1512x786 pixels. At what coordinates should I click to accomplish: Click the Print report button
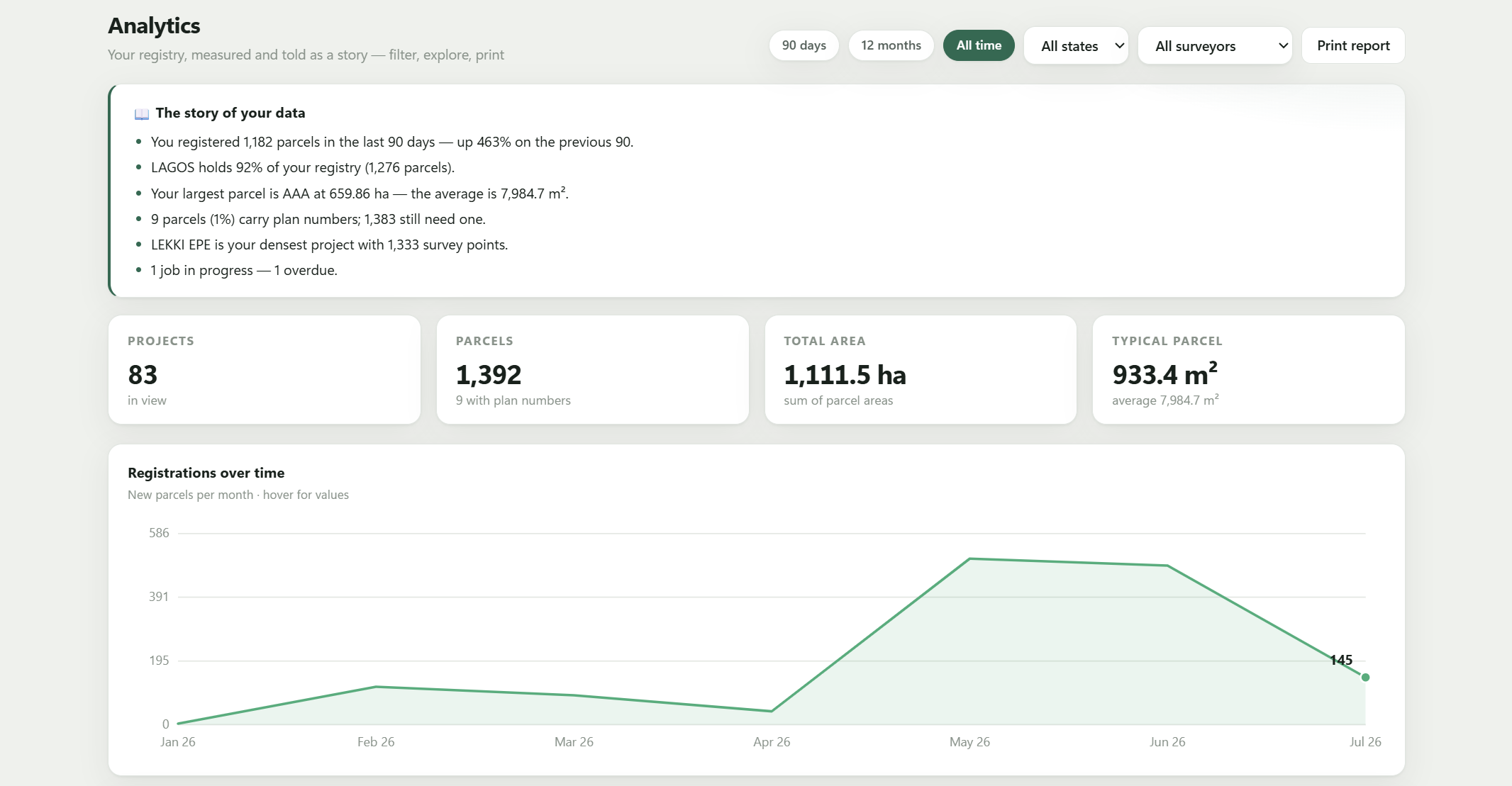[x=1353, y=45]
